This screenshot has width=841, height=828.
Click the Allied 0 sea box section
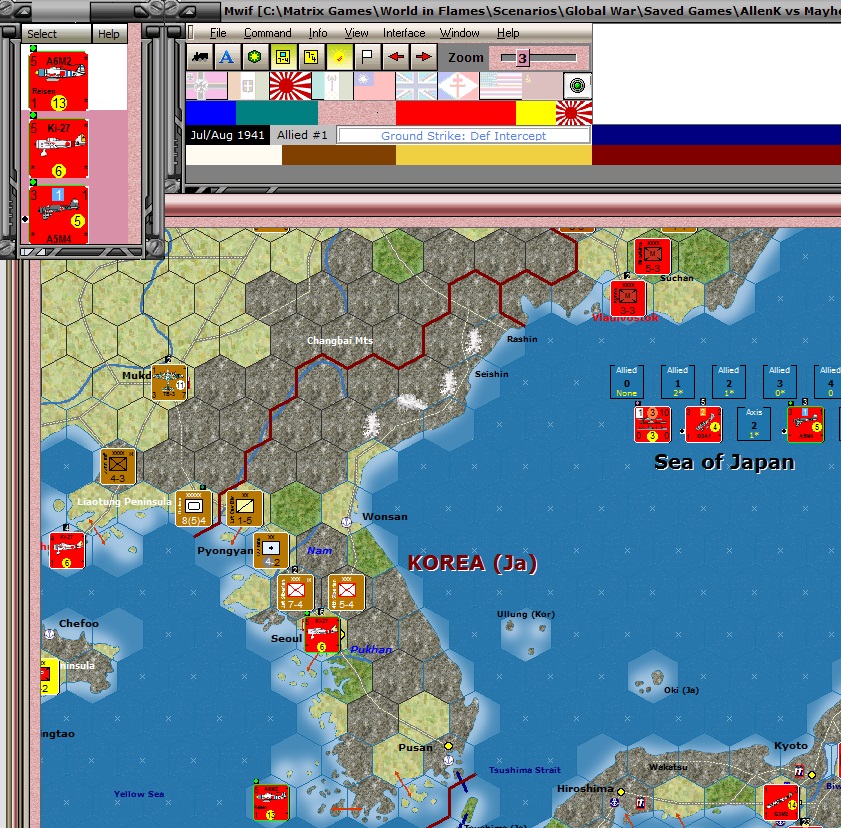626,381
